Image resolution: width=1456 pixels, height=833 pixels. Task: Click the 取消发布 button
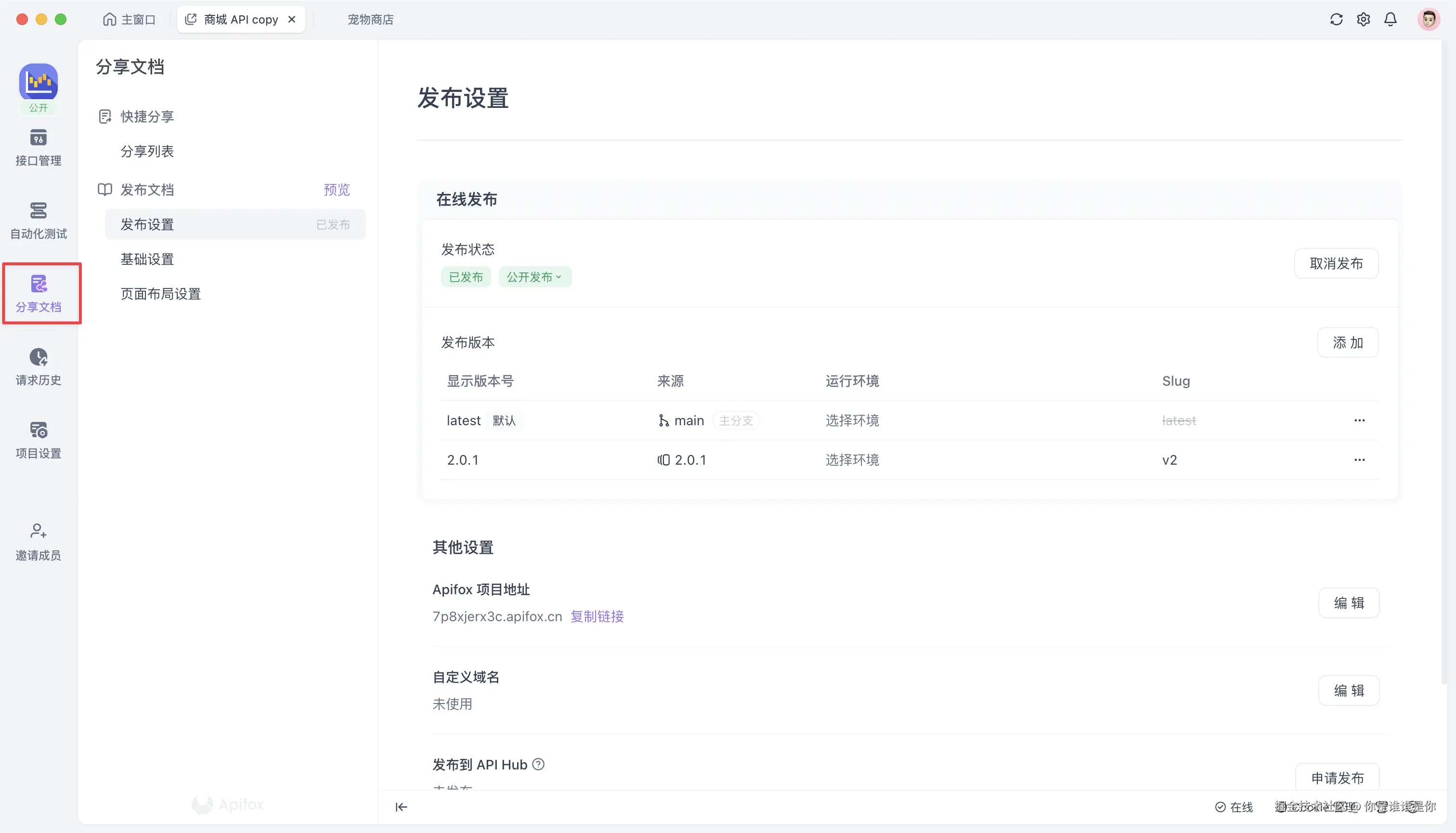(x=1337, y=263)
